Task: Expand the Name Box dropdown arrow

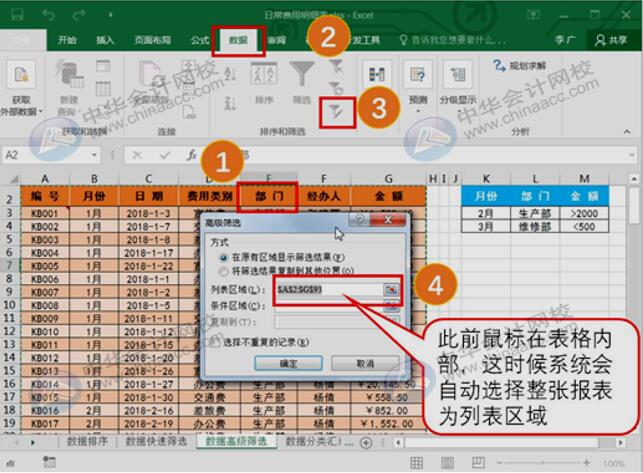Action: click(x=95, y=155)
